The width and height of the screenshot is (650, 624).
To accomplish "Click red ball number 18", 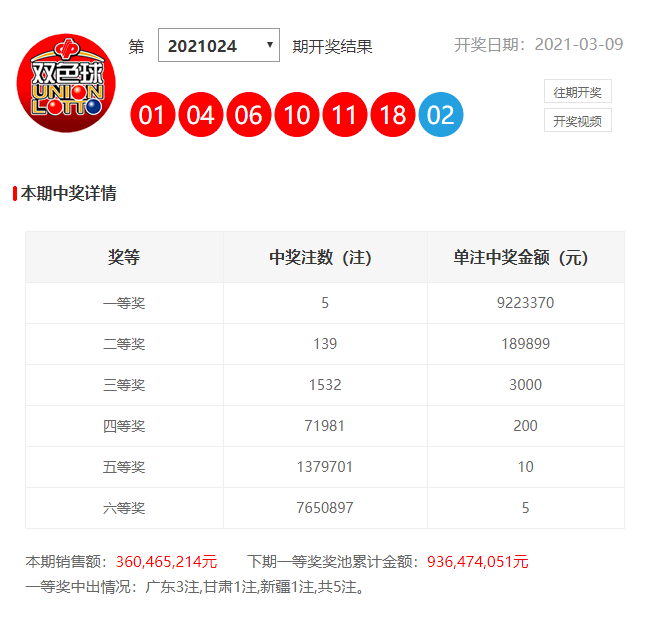I will click(x=392, y=115).
